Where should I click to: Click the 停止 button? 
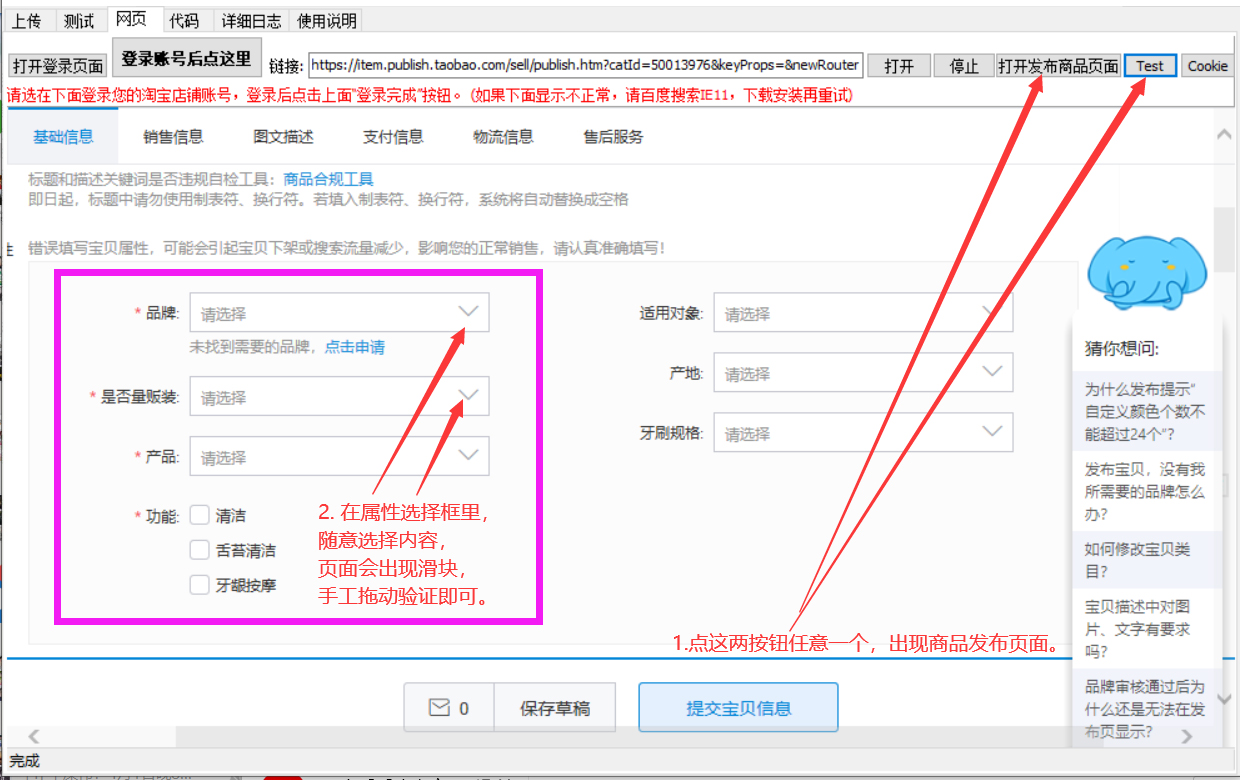pos(964,66)
